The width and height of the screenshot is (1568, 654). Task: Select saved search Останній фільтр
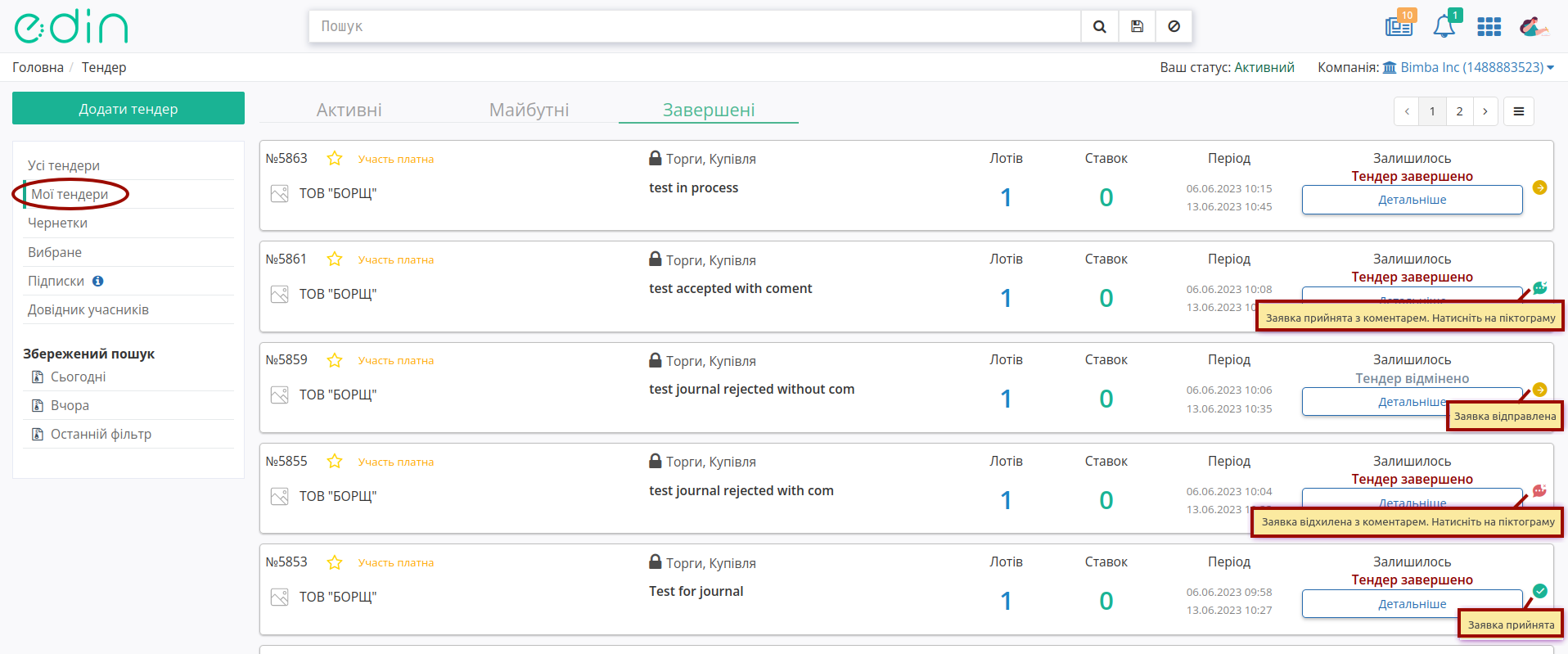coord(101,434)
